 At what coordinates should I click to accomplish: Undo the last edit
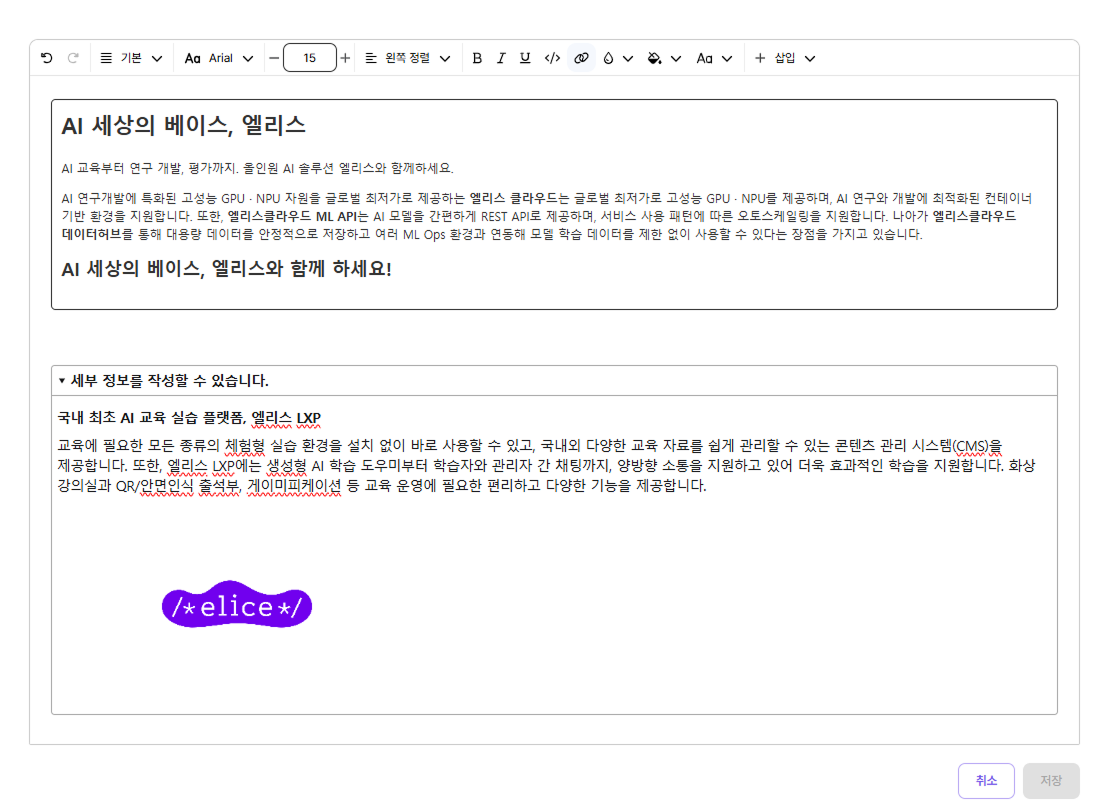point(47,58)
